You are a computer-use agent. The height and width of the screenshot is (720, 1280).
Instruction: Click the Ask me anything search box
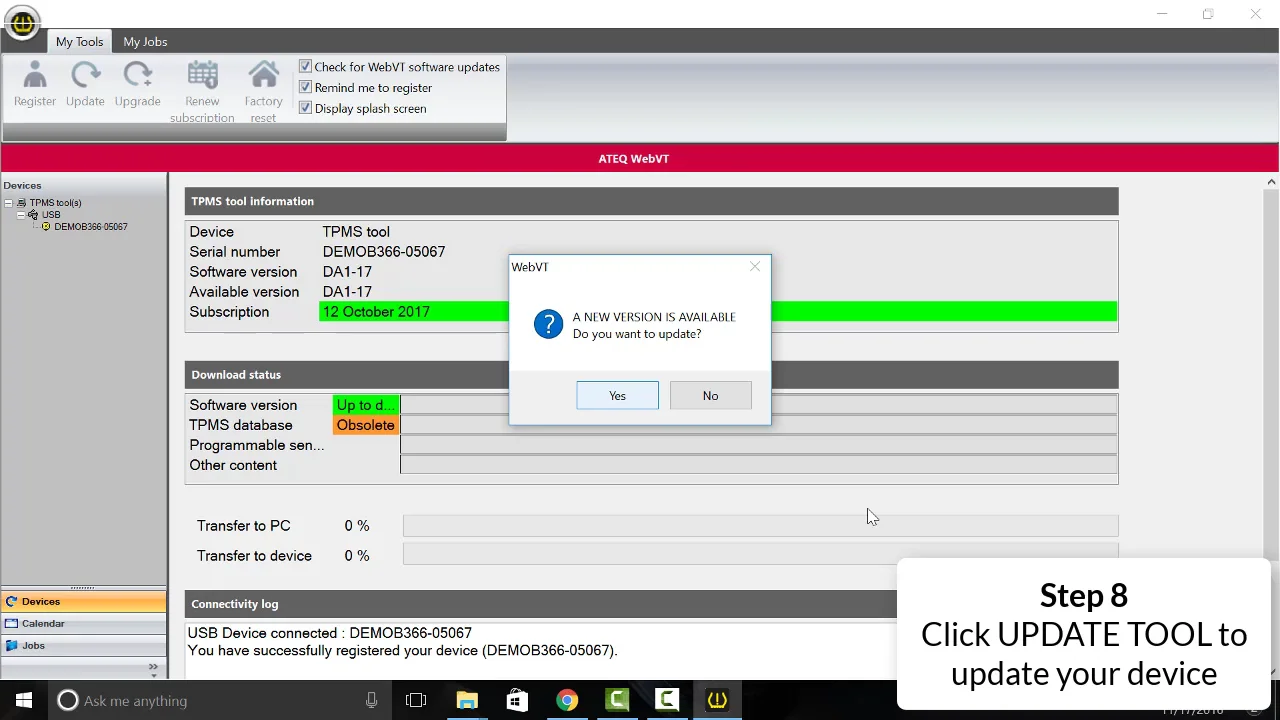click(x=218, y=701)
